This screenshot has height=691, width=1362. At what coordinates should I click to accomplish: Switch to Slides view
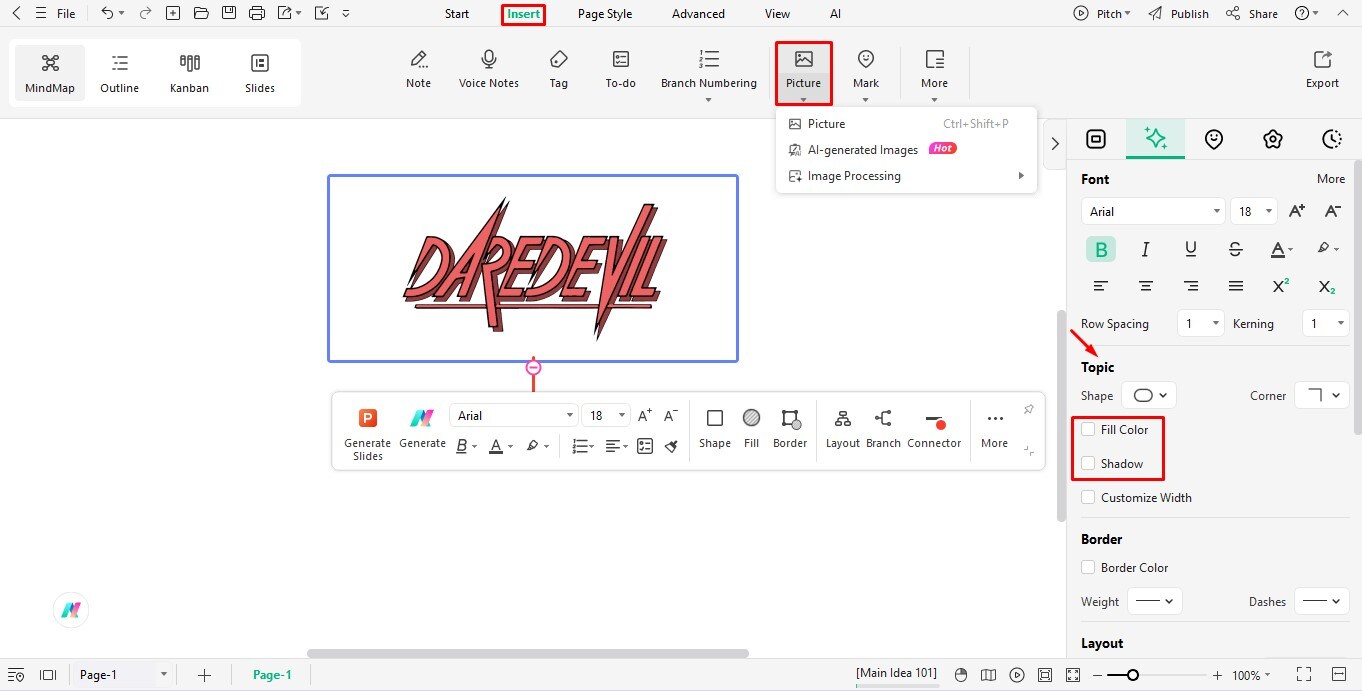click(x=260, y=73)
